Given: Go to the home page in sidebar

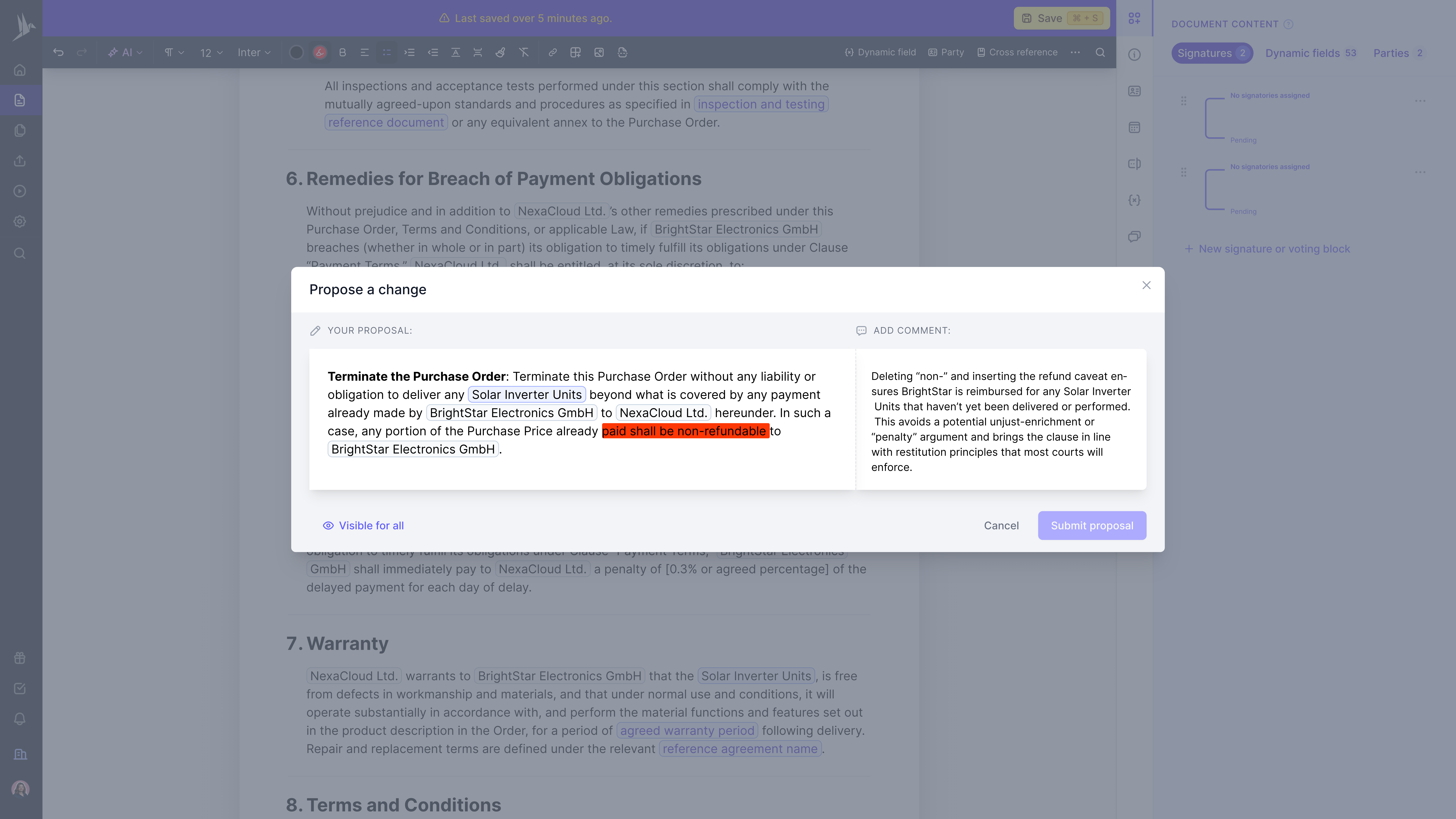Looking at the screenshot, I should pyautogui.click(x=20, y=70).
